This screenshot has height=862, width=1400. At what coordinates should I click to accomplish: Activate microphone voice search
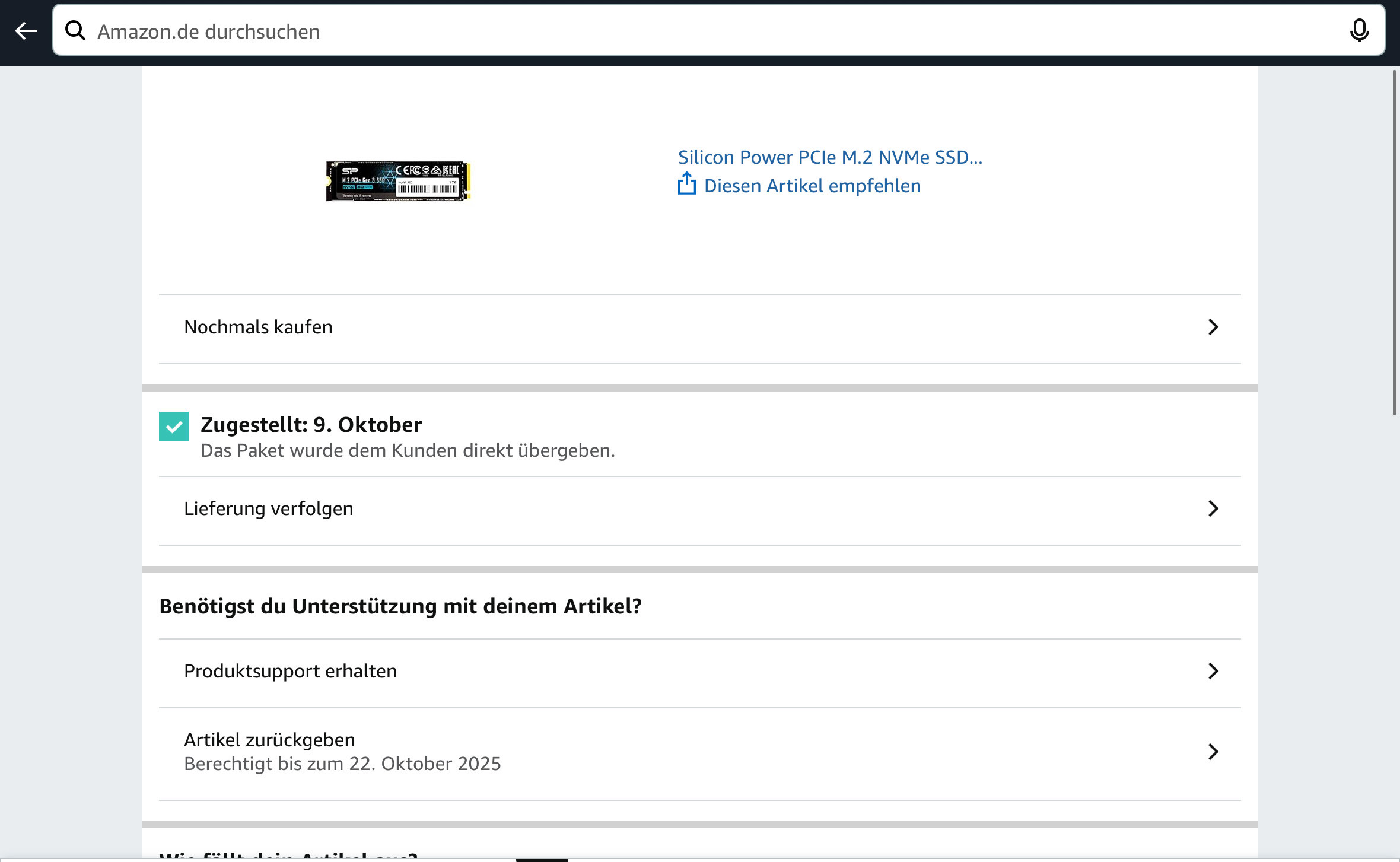coord(1358,30)
